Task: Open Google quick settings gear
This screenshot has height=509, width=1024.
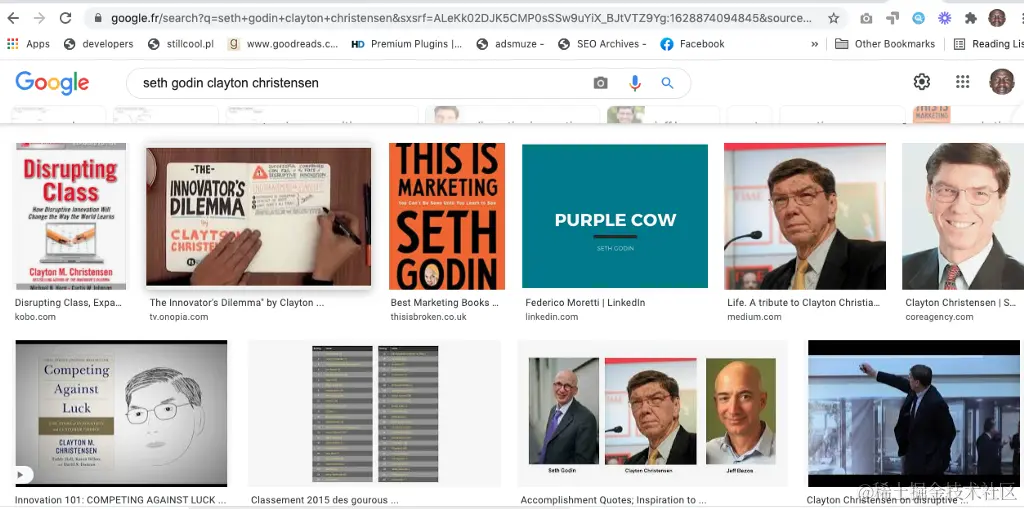Action: 921,82
